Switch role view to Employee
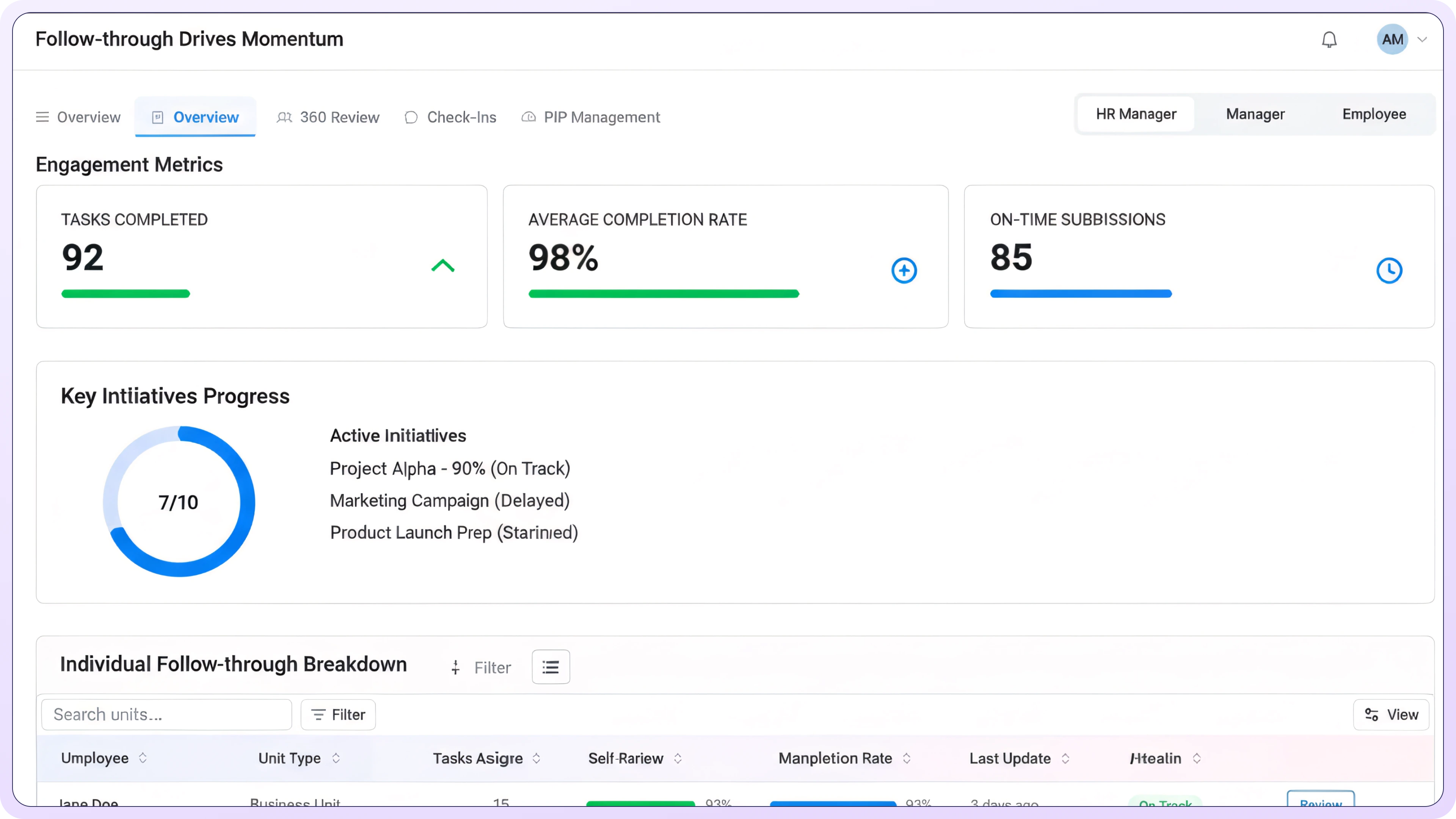Screen dimensions: 1456x819 pyautogui.click(x=1373, y=114)
